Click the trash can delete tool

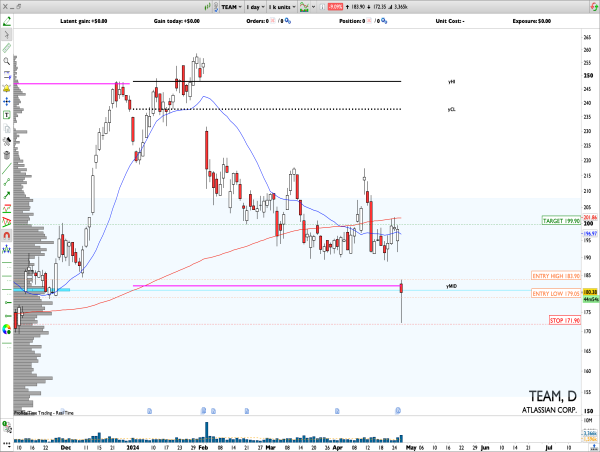(x=7, y=155)
